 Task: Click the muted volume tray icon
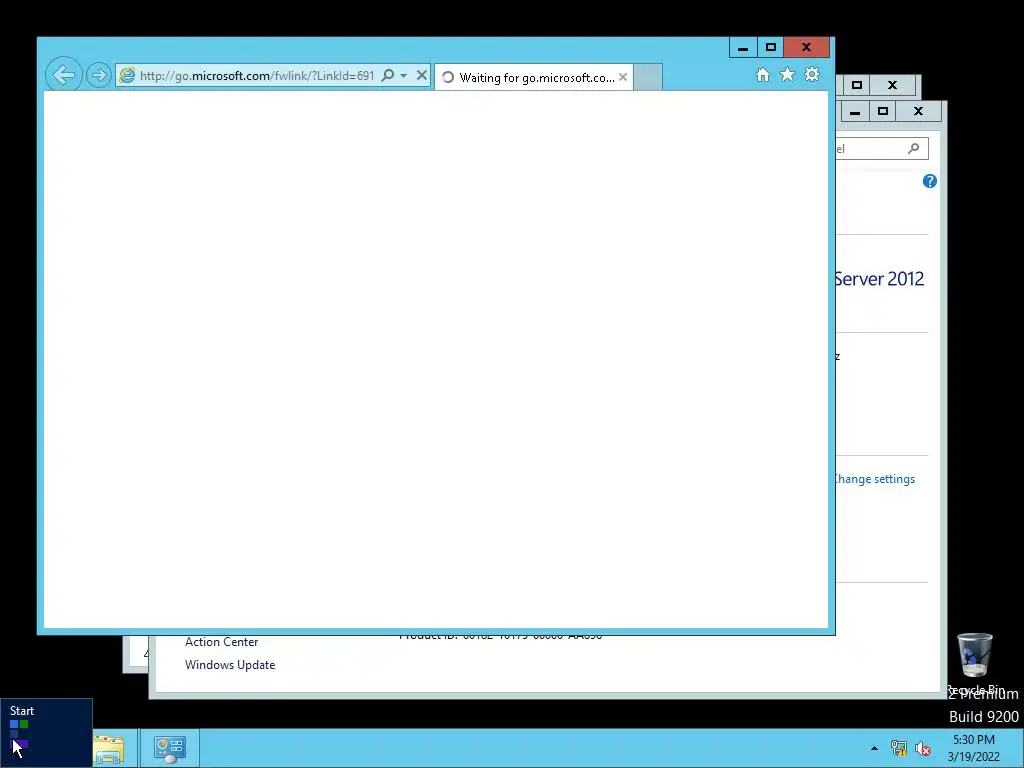[x=923, y=748]
